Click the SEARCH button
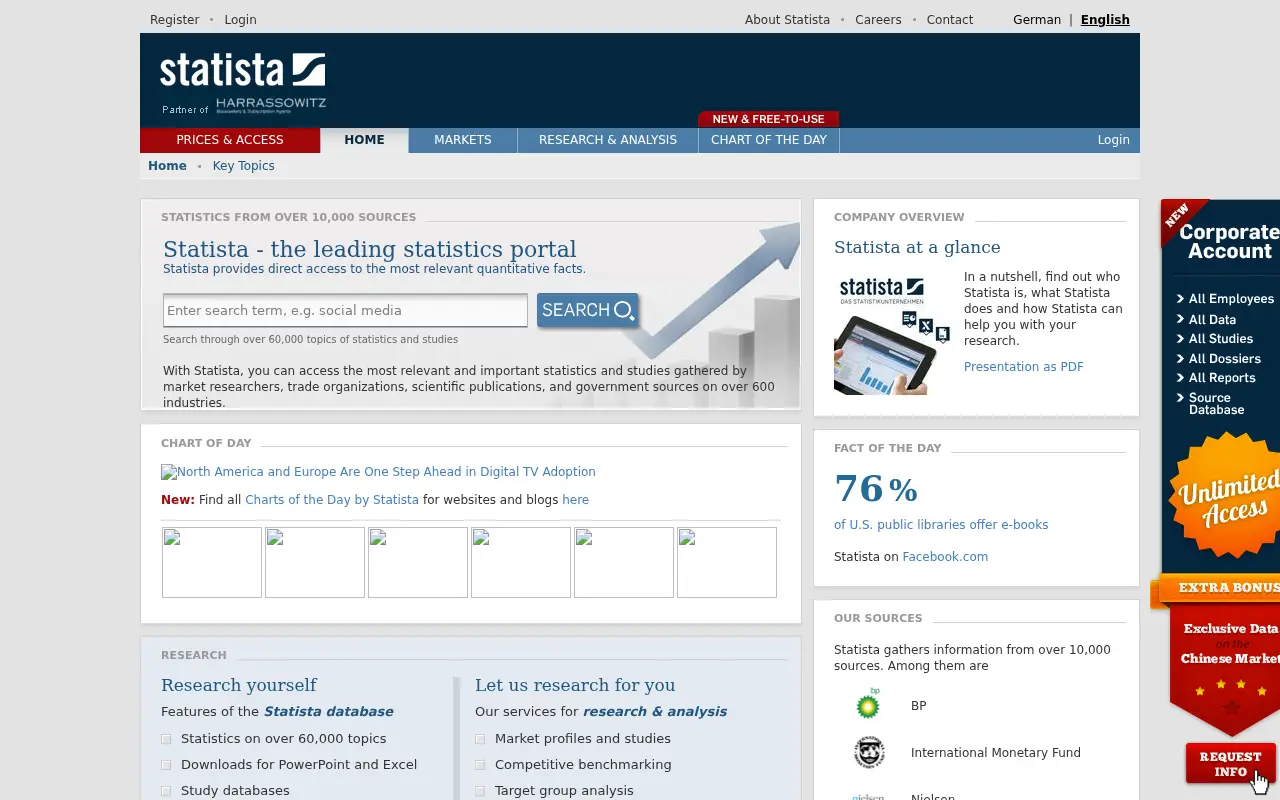The height and width of the screenshot is (800, 1280). click(588, 310)
